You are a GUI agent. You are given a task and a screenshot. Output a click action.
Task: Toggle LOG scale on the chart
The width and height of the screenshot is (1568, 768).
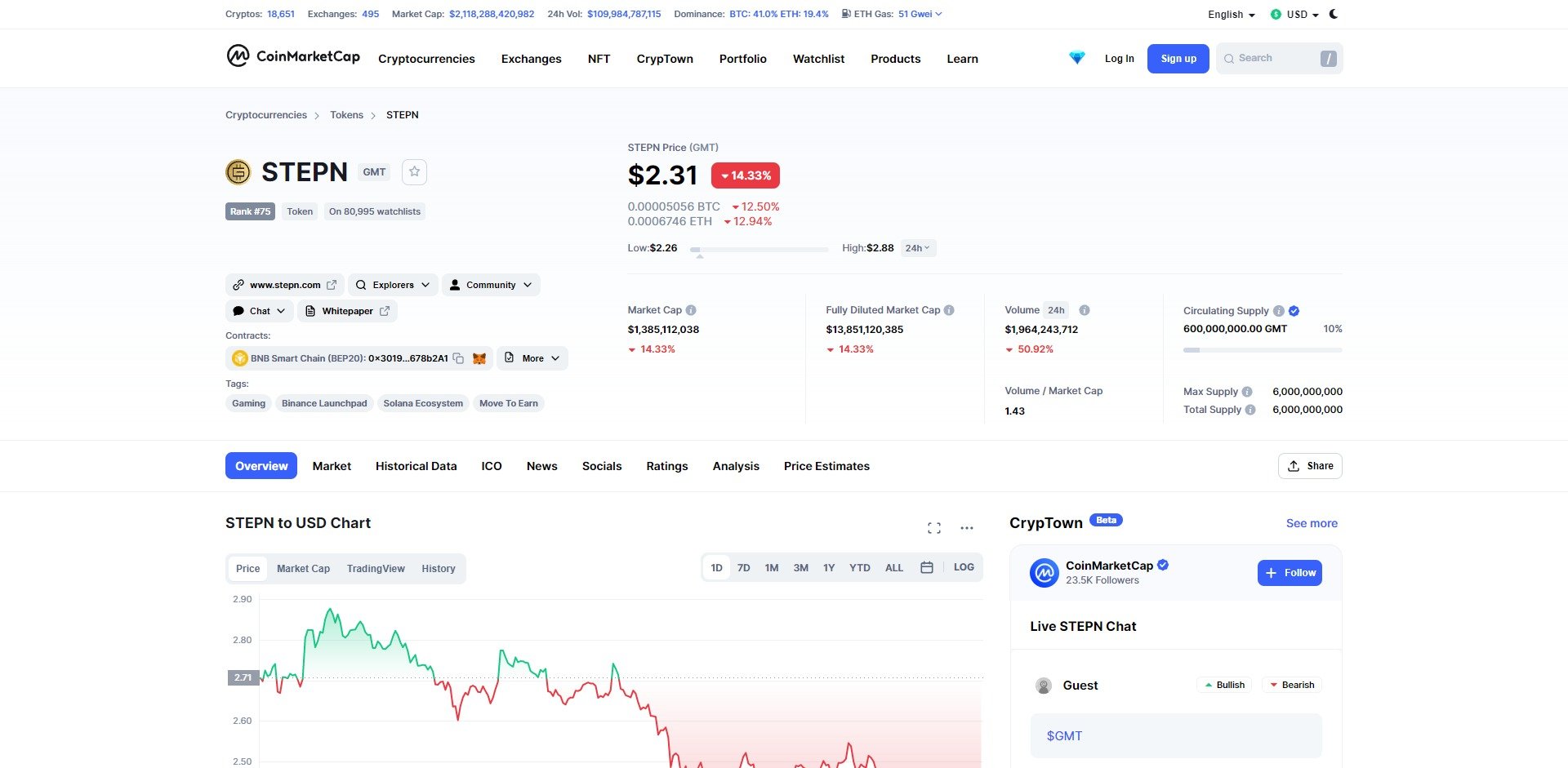(x=964, y=567)
